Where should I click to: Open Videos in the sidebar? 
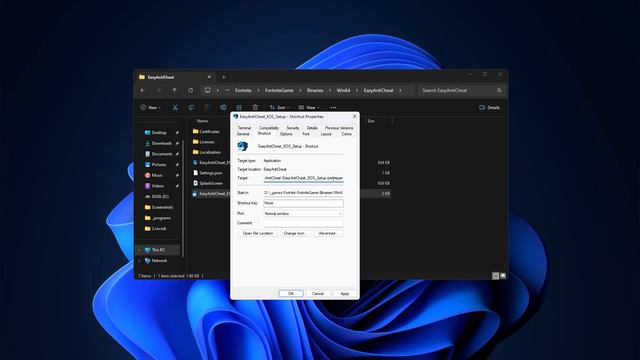[158, 186]
